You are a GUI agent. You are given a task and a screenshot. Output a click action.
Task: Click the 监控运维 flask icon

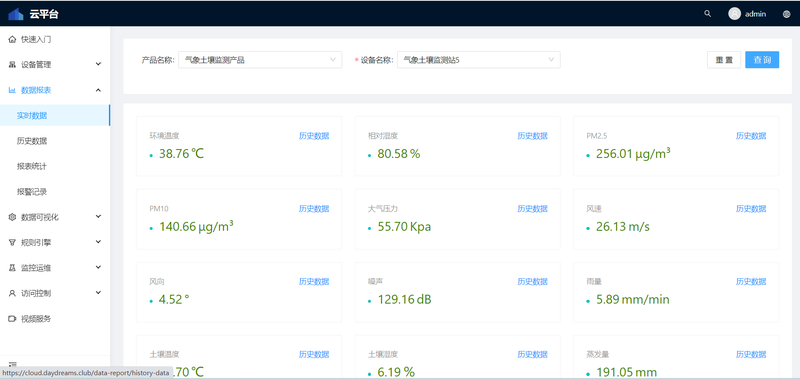click(x=12, y=268)
